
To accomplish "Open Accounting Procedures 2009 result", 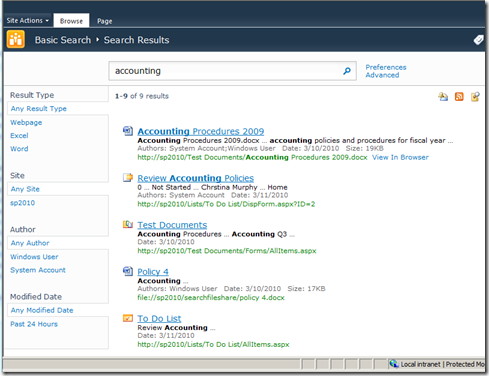I will click(201, 131).
